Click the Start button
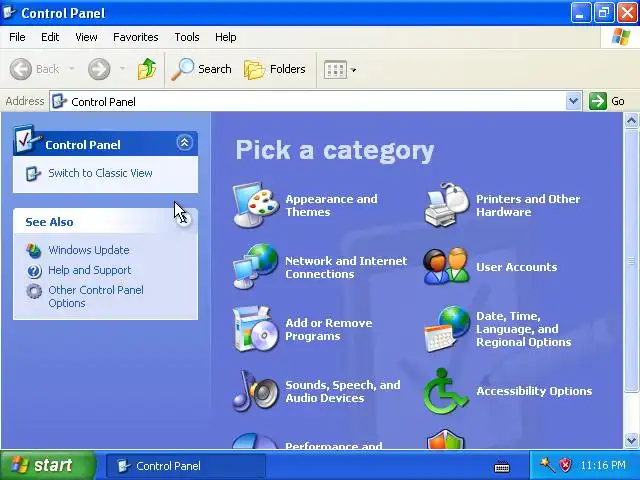 click(47, 465)
